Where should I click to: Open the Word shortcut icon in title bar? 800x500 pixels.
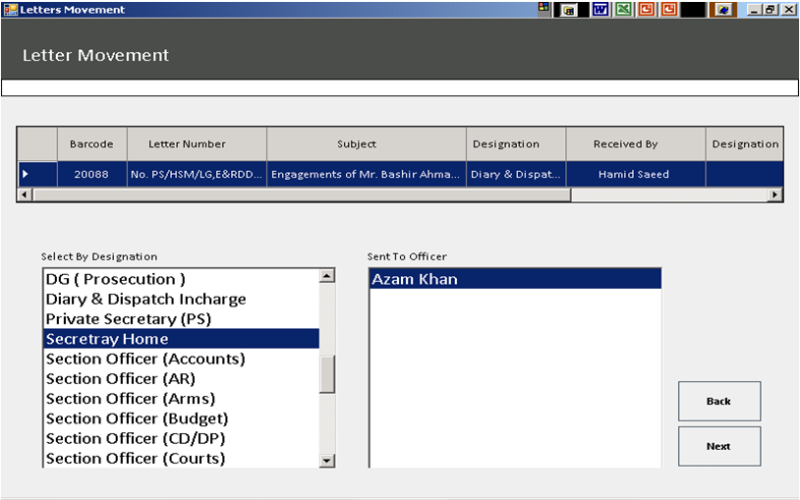coord(601,9)
